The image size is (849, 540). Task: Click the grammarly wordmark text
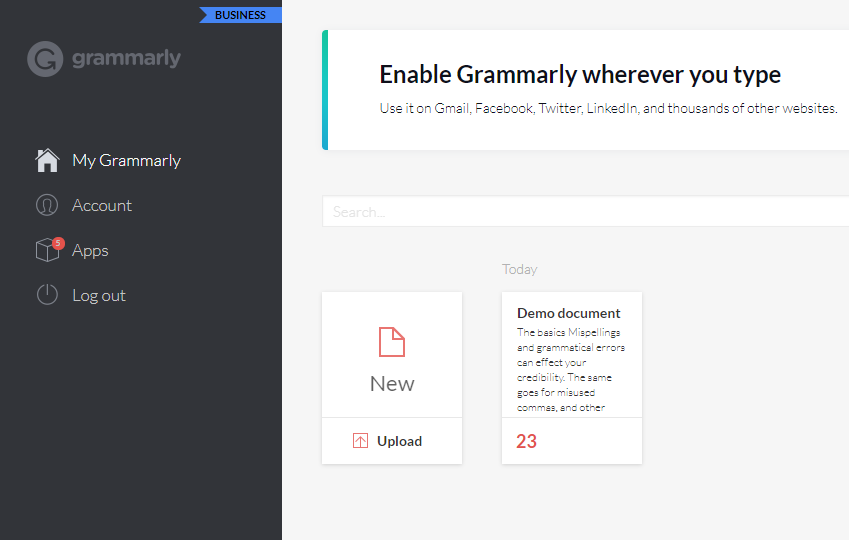pos(126,58)
